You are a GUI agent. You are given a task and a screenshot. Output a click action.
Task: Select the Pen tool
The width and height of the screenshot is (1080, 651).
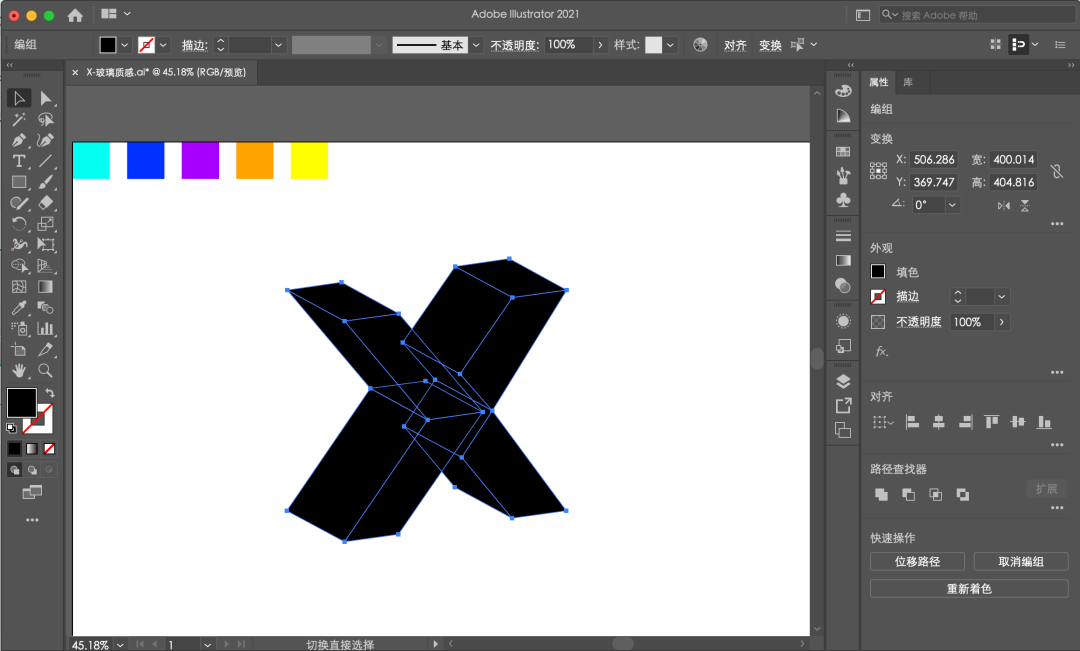(x=19, y=141)
